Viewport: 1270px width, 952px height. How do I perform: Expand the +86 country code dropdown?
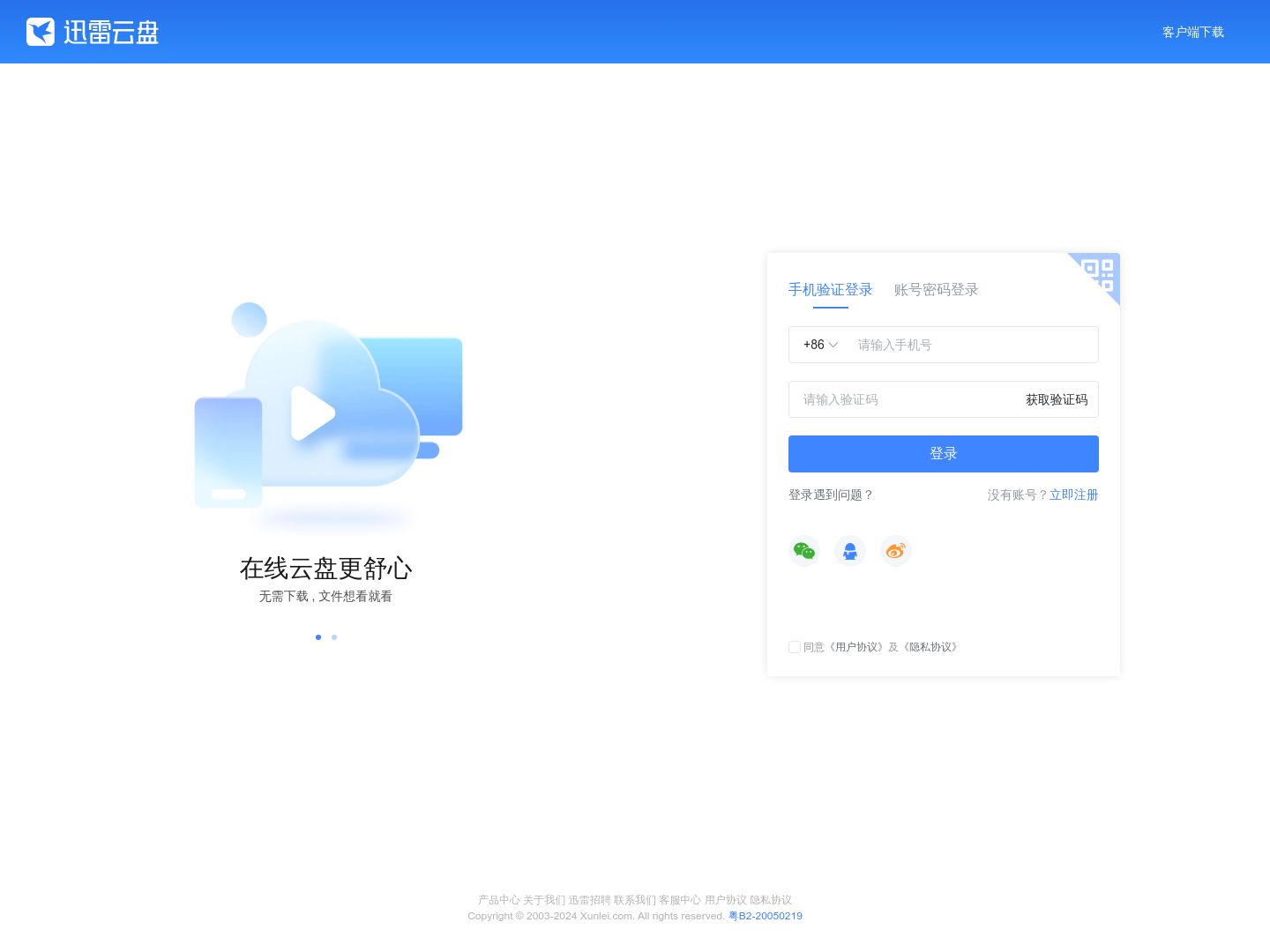click(820, 345)
